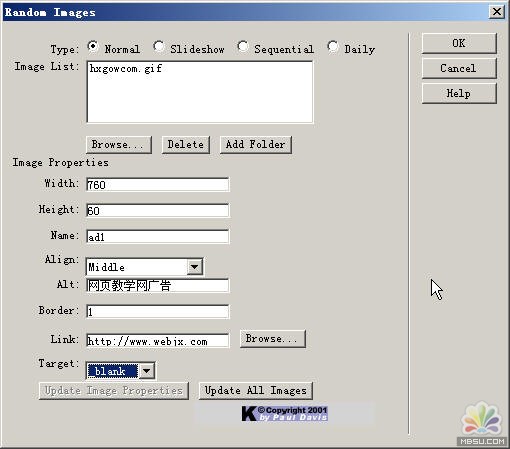
Task: Select hxgowcom.gif in the image list
Action: [126, 69]
